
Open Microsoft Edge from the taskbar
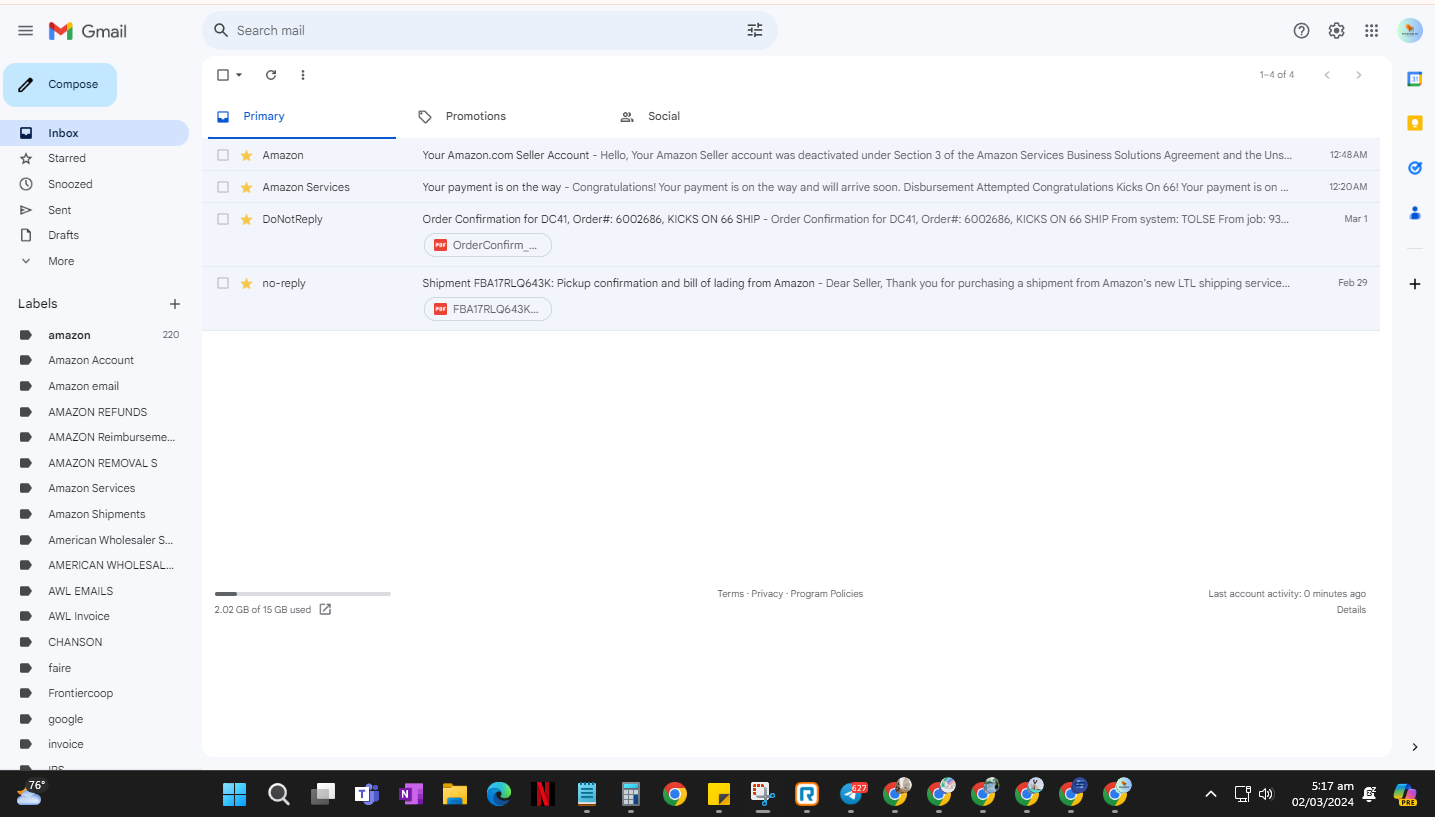[x=499, y=794]
